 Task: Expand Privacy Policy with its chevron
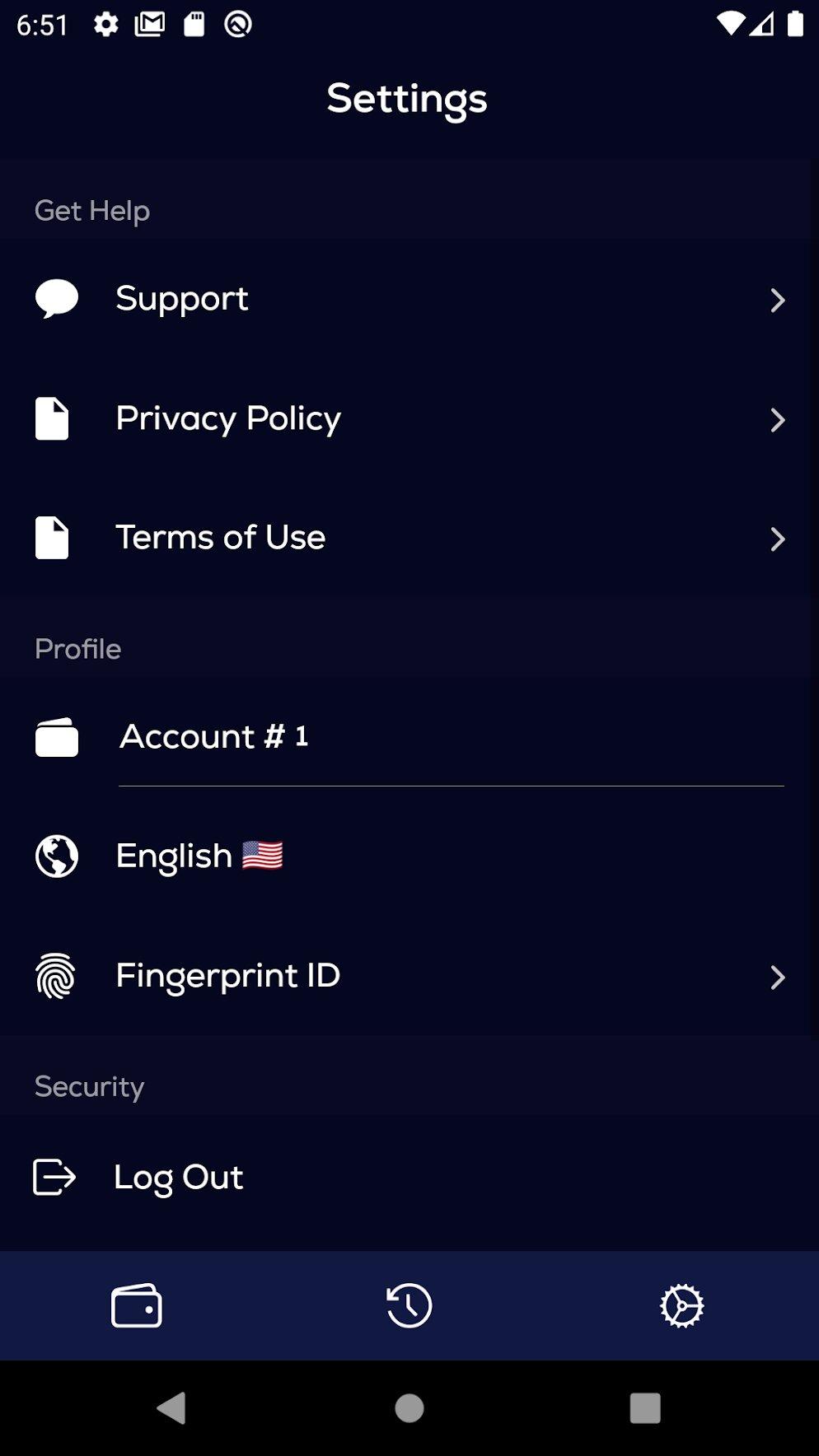tap(777, 420)
